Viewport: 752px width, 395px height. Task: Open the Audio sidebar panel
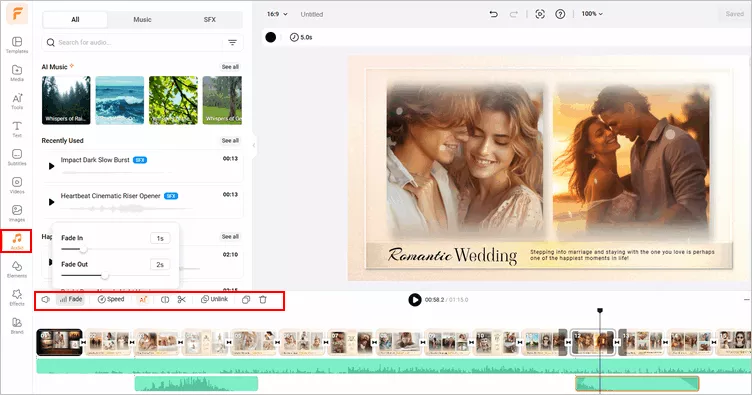[x=17, y=241]
